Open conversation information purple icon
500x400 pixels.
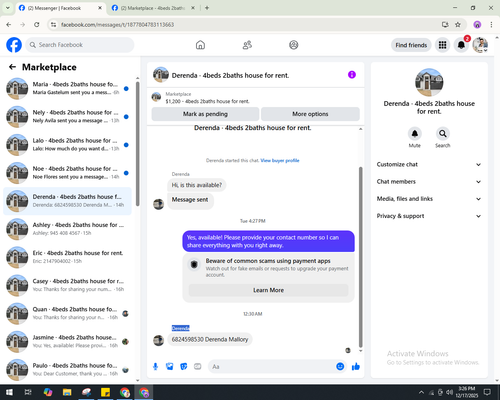352,75
